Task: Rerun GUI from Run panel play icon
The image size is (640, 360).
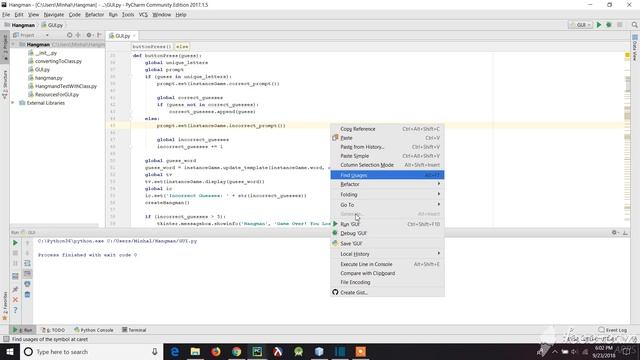Action: tap(15, 243)
